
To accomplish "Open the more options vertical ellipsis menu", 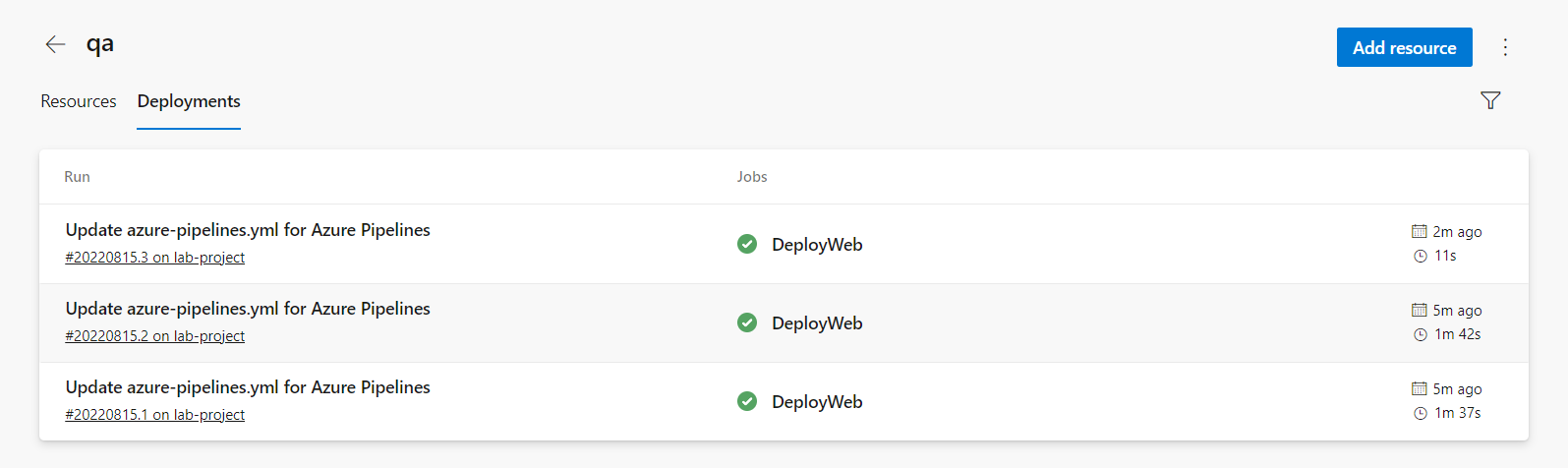I will pos(1505,47).
